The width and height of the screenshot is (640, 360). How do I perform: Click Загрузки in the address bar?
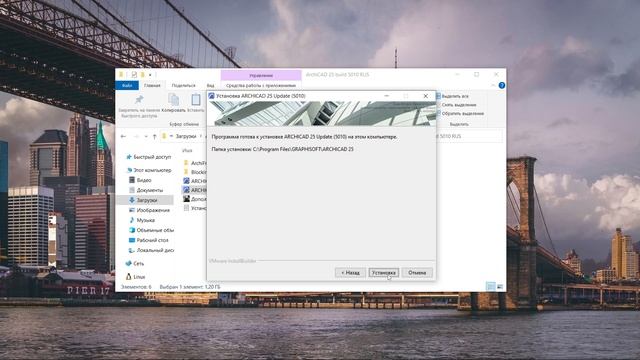click(x=186, y=136)
